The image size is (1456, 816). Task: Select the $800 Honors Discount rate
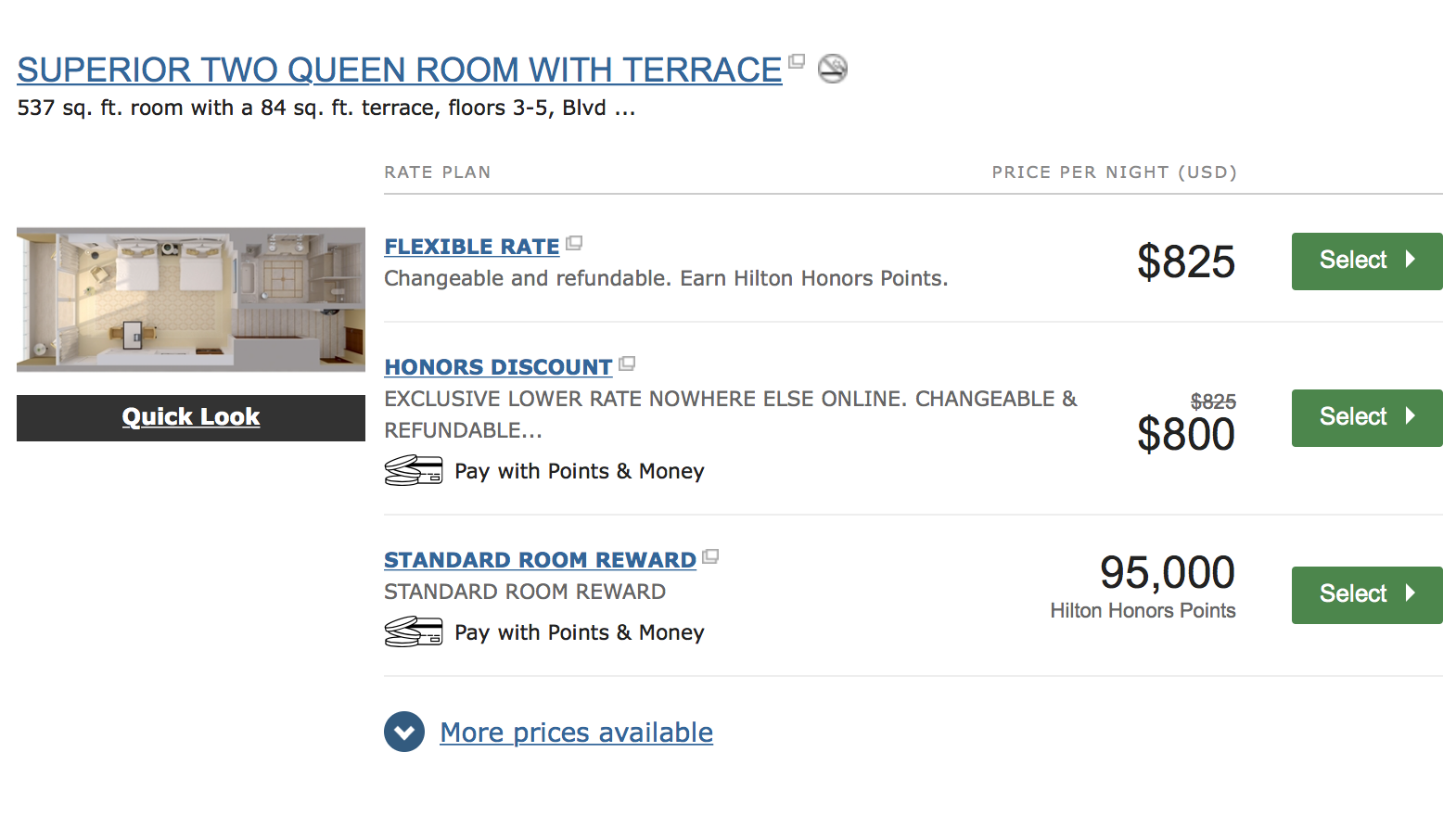(x=1367, y=418)
